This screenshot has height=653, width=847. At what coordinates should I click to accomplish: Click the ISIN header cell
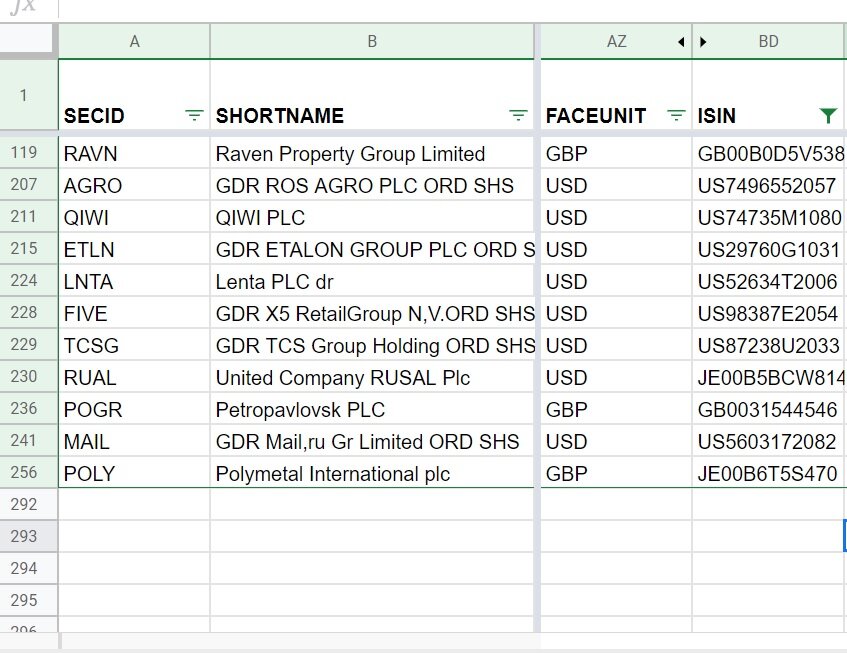[768, 95]
